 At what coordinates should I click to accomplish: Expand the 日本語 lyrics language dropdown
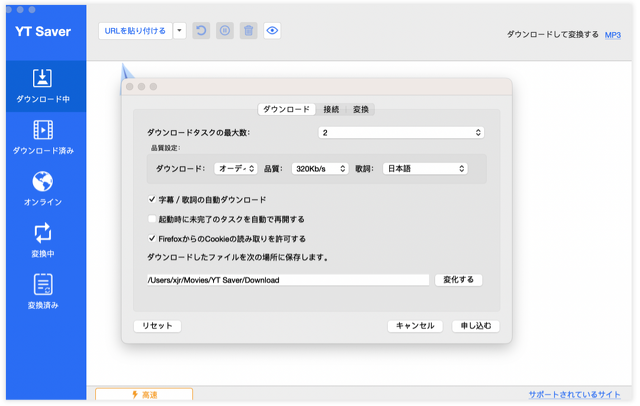pyautogui.click(x=425, y=169)
